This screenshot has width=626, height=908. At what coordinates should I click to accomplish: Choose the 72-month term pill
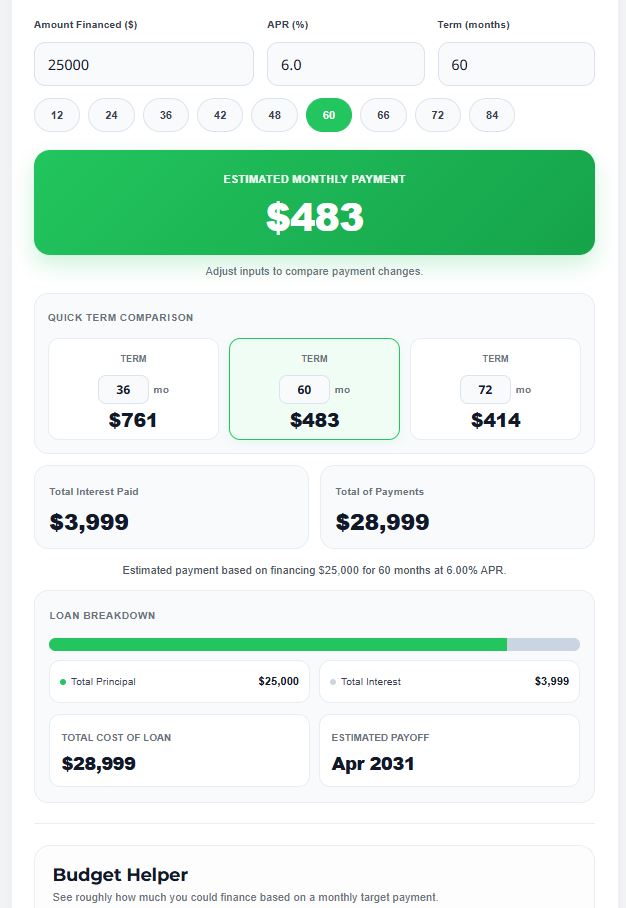click(x=438, y=115)
